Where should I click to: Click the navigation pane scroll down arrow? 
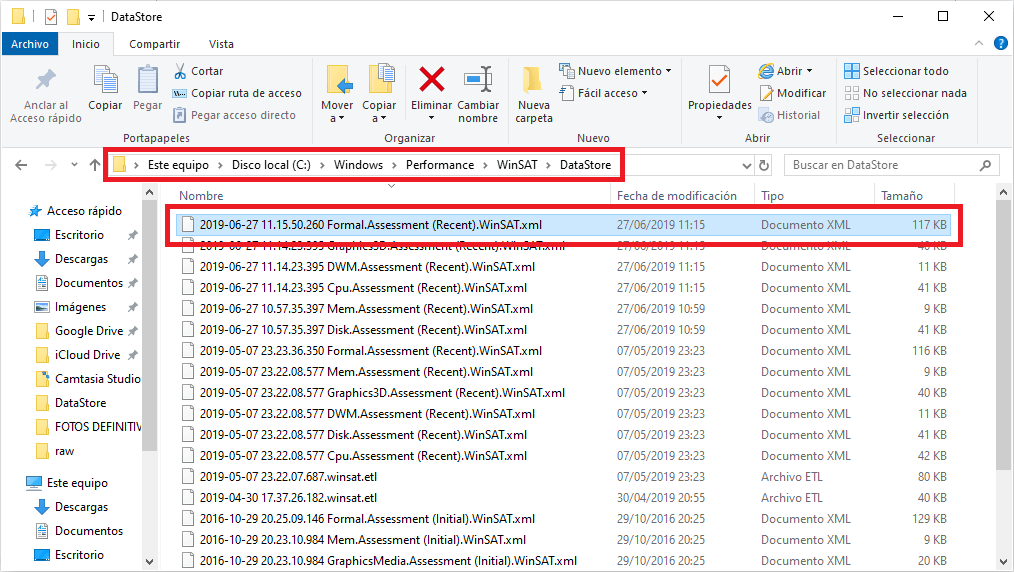point(149,562)
